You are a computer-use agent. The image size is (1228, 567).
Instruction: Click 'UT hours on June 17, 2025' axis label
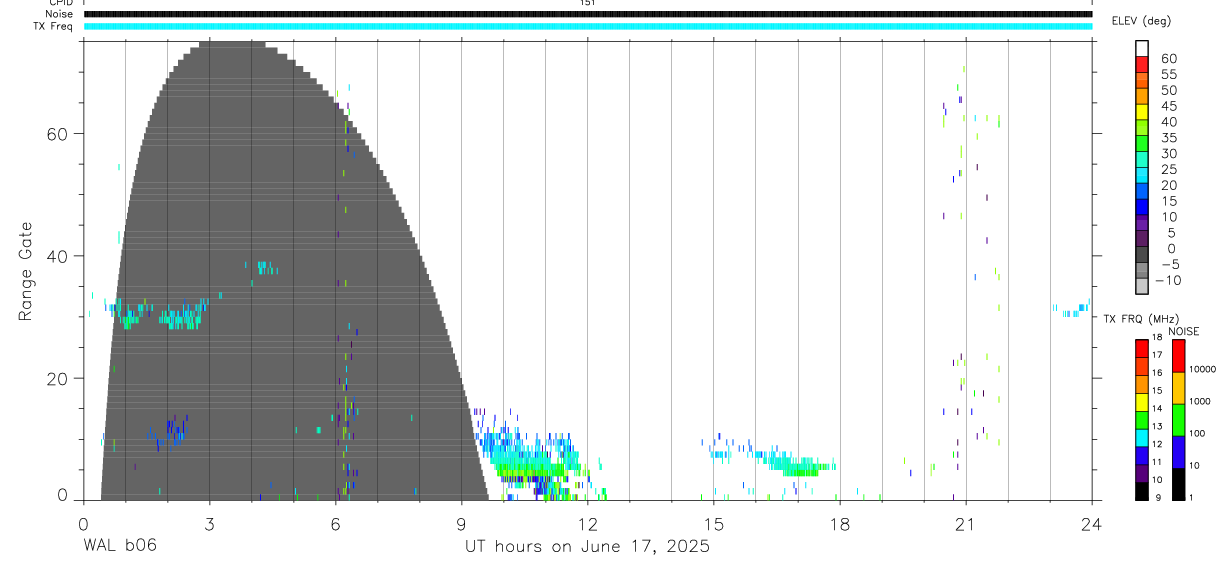(587, 546)
